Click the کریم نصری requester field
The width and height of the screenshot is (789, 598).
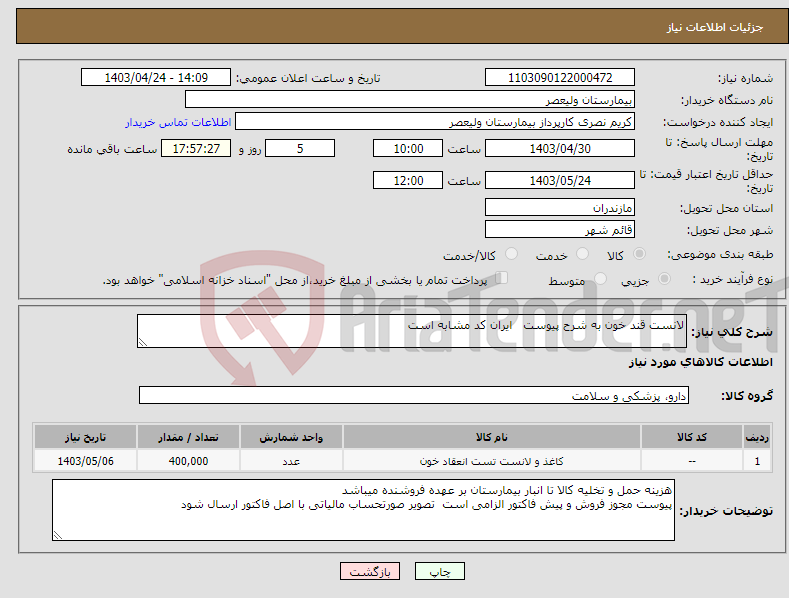(x=435, y=122)
